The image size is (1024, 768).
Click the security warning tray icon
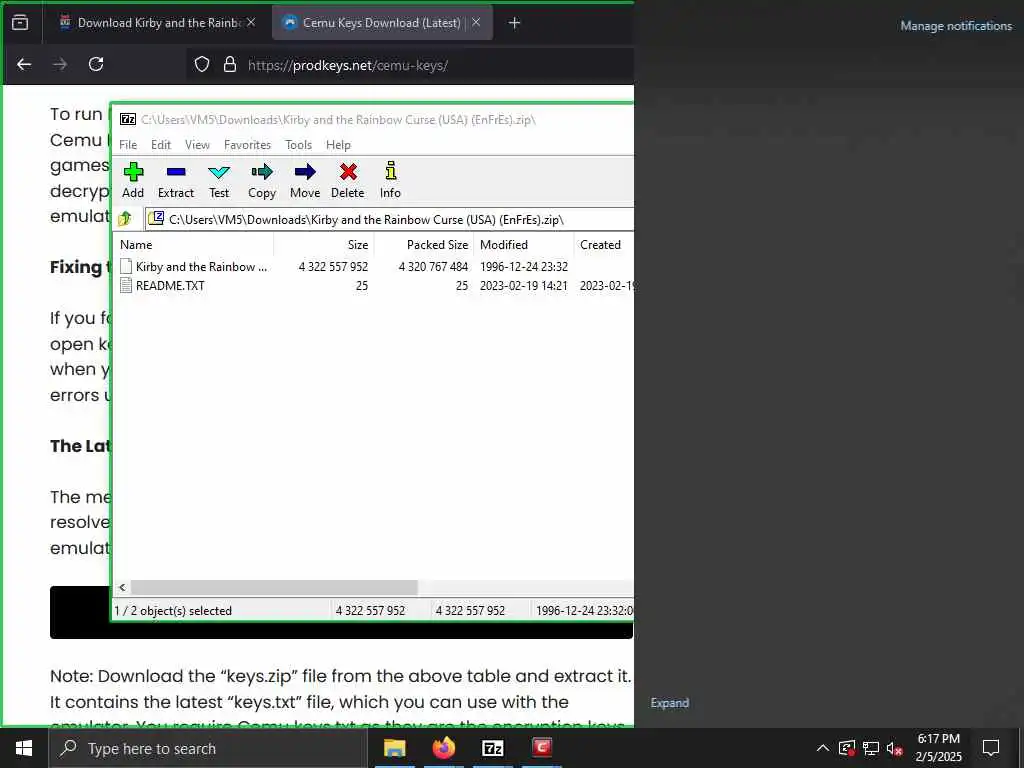[x=847, y=748]
